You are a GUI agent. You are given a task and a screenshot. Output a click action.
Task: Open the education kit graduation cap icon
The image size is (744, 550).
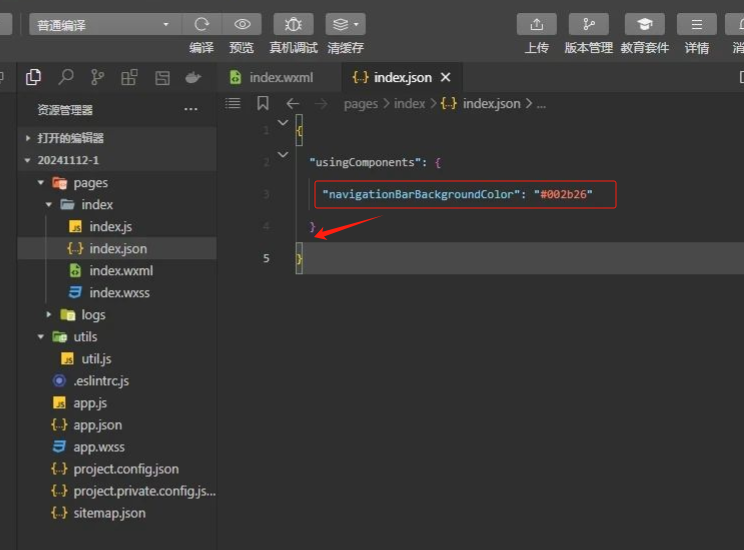[x=644, y=24]
